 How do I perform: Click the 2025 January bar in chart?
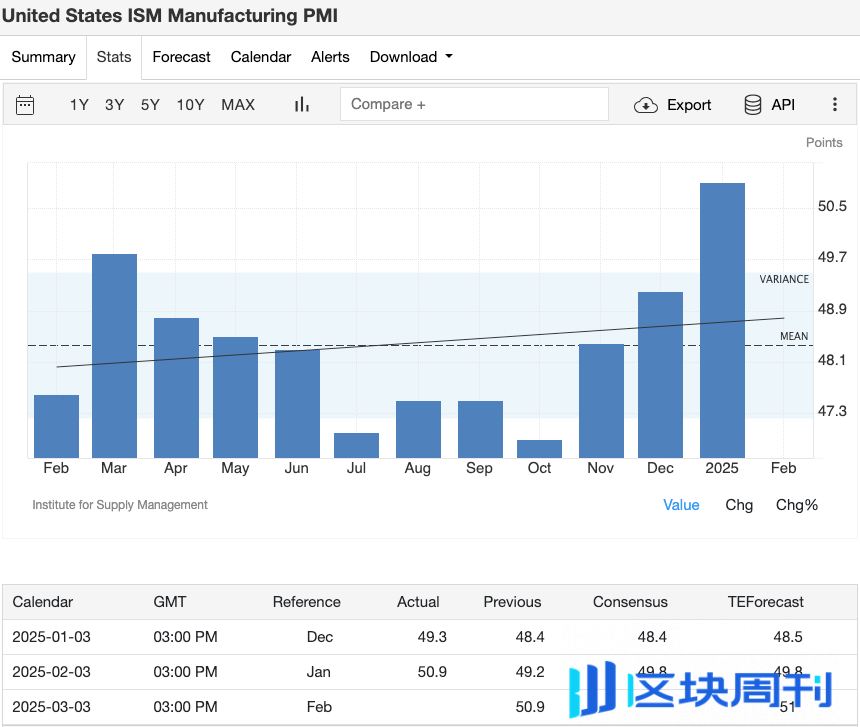click(722, 320)
